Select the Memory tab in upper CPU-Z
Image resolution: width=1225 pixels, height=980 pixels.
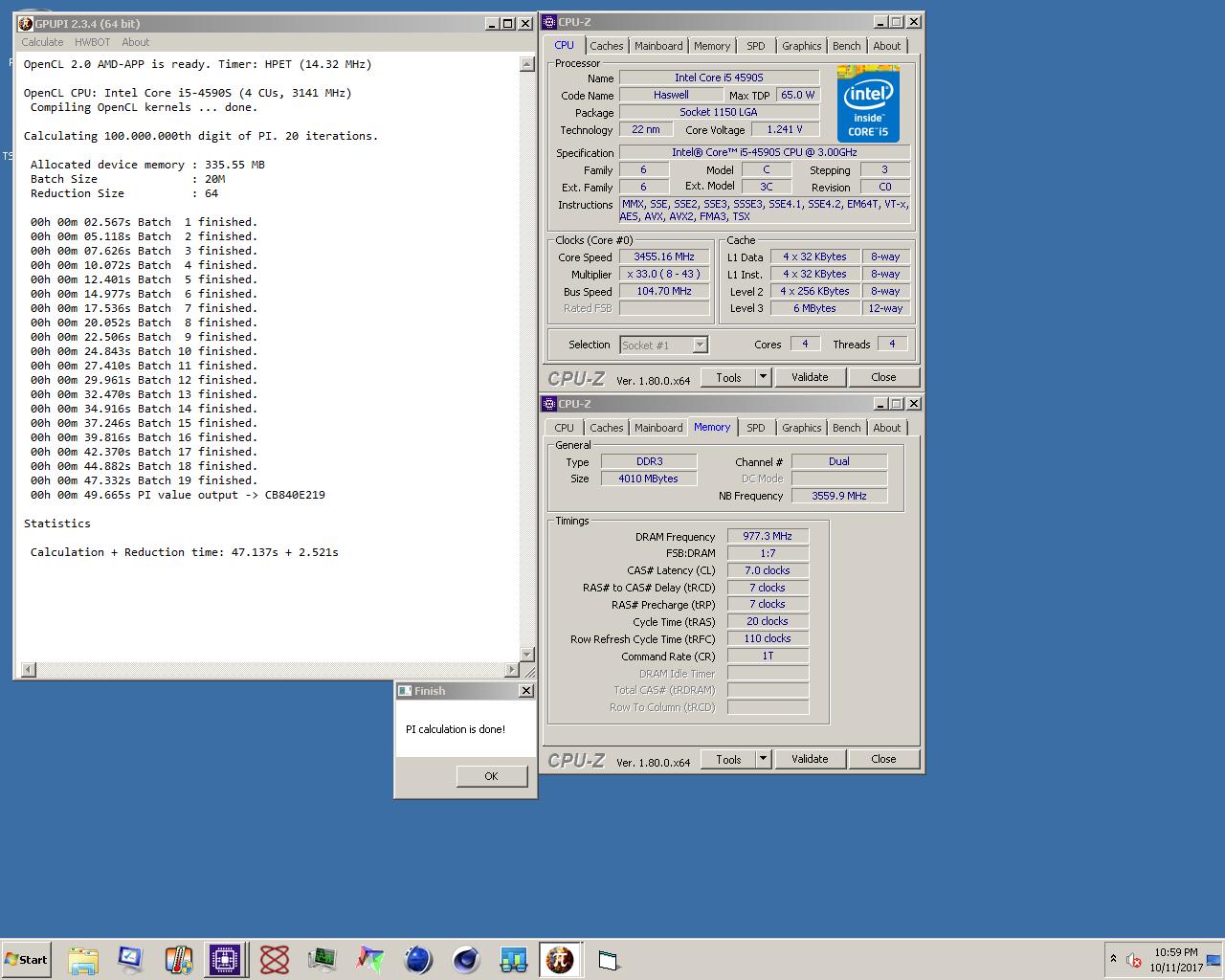coord(712,46)
